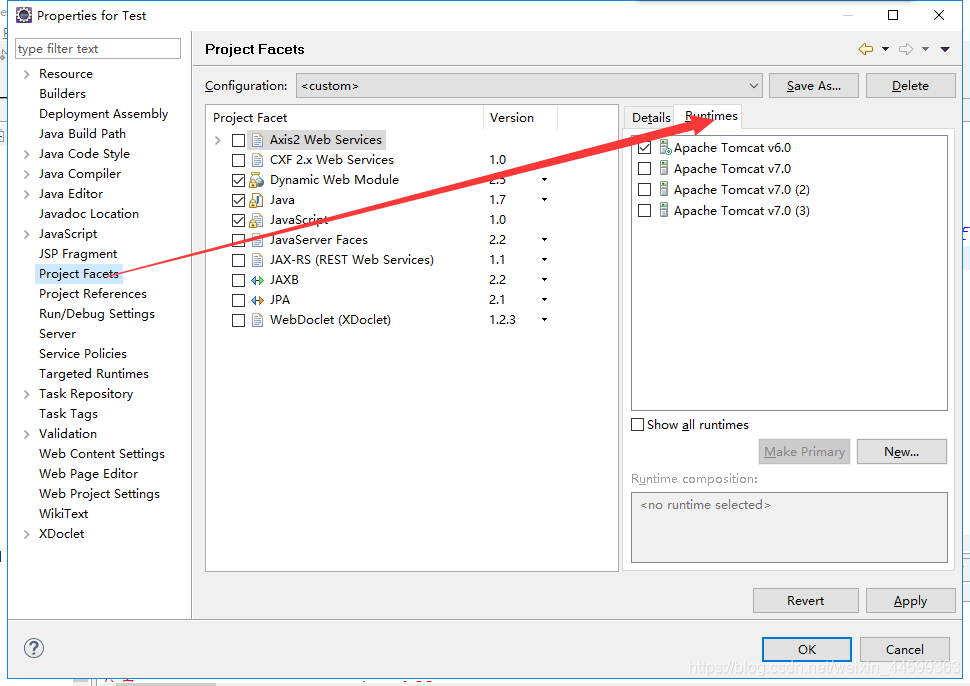970x686 pixels.
Task: Click the Revert button
Action: click(x=805, y=601)
